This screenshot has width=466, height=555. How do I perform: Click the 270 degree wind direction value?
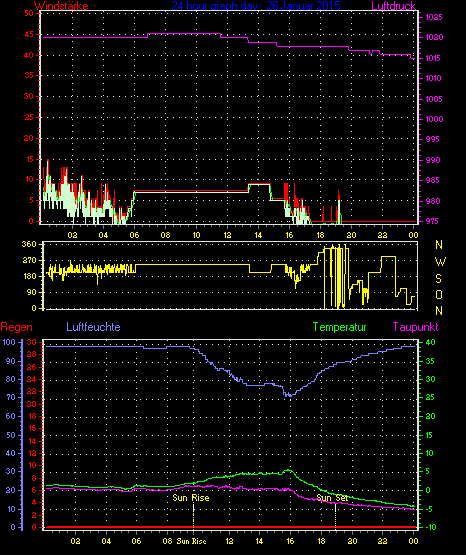(x=29, y=260)
